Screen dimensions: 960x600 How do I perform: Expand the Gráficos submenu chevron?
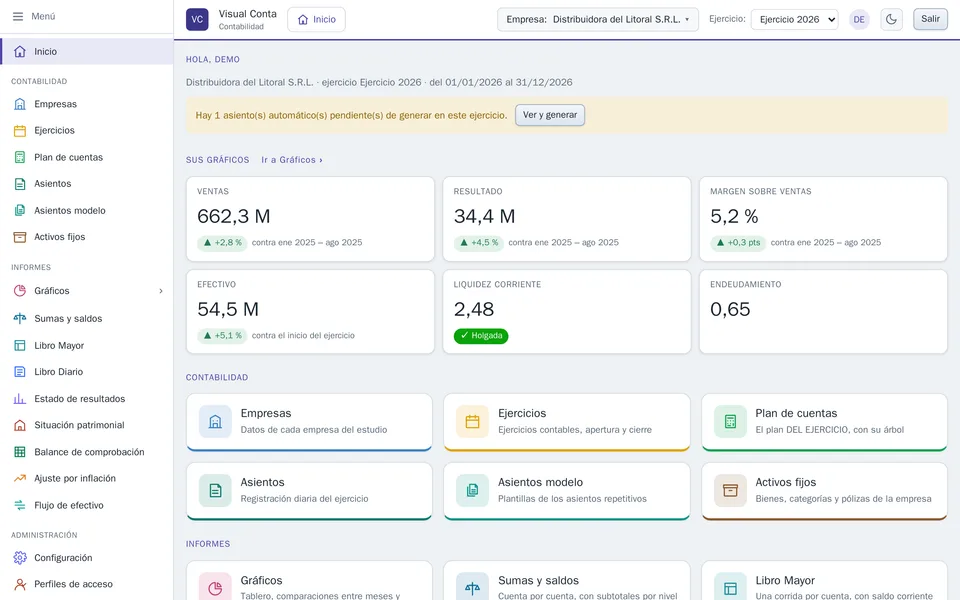coord(161,291)
